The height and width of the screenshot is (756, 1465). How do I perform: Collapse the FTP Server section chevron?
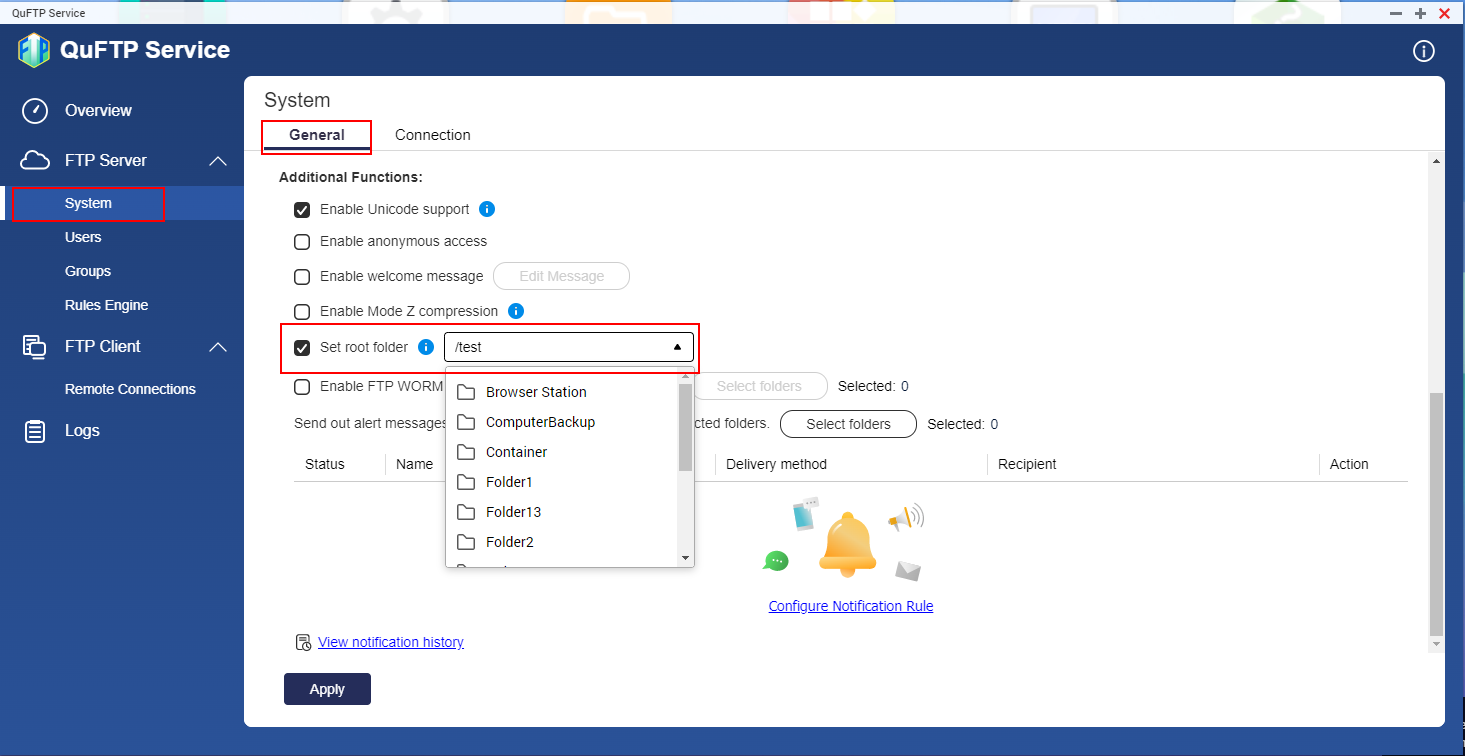coord(218,161)
